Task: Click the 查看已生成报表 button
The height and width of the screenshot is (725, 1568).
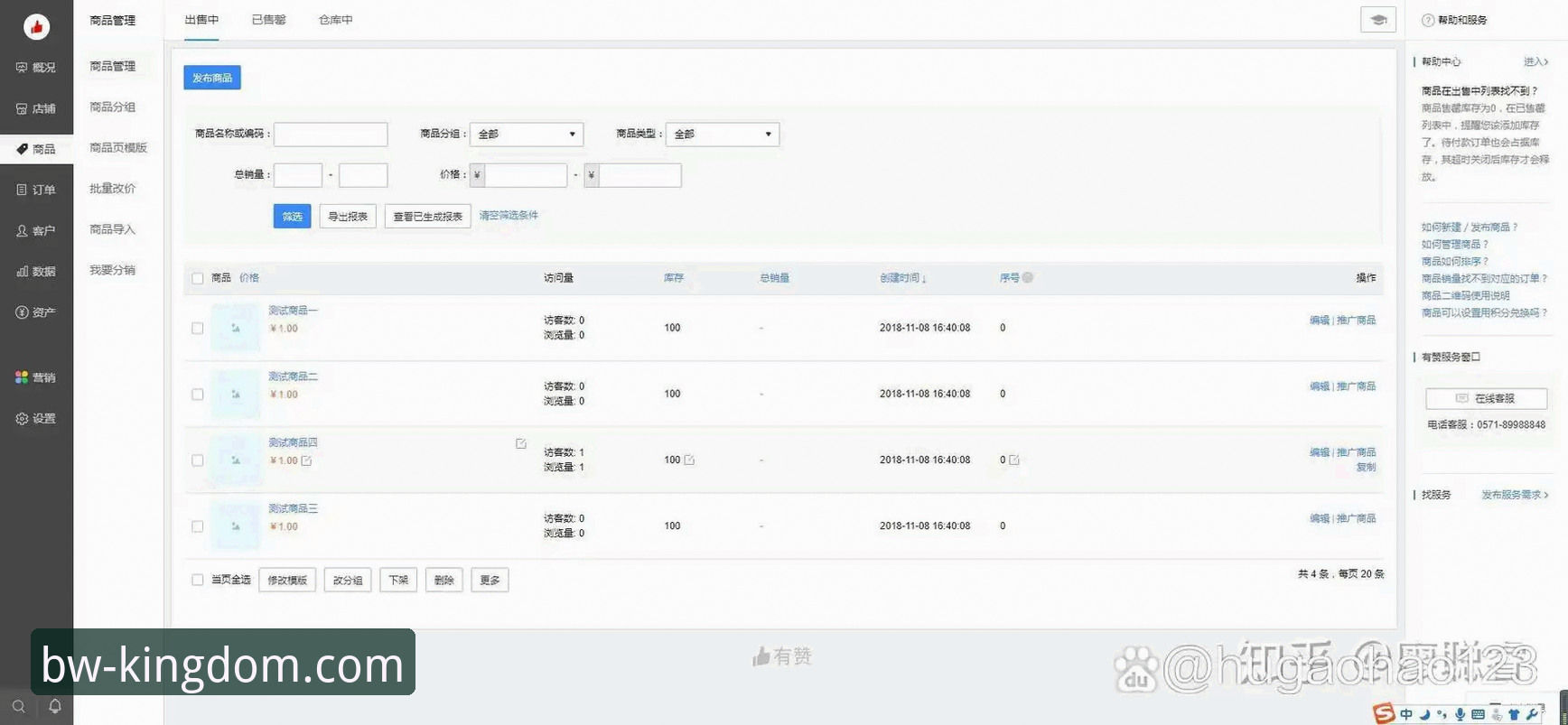Action: click(428, 217)
